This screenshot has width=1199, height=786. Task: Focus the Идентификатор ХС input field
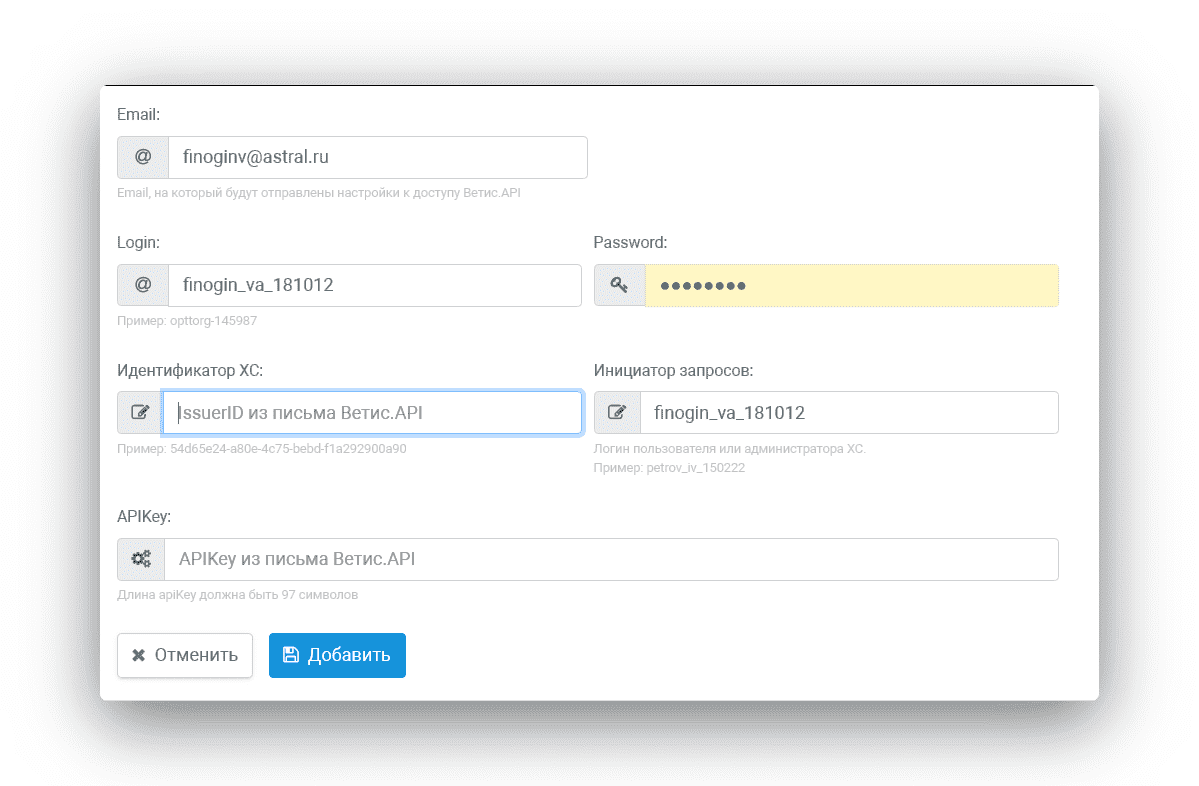tap(370, 412)
